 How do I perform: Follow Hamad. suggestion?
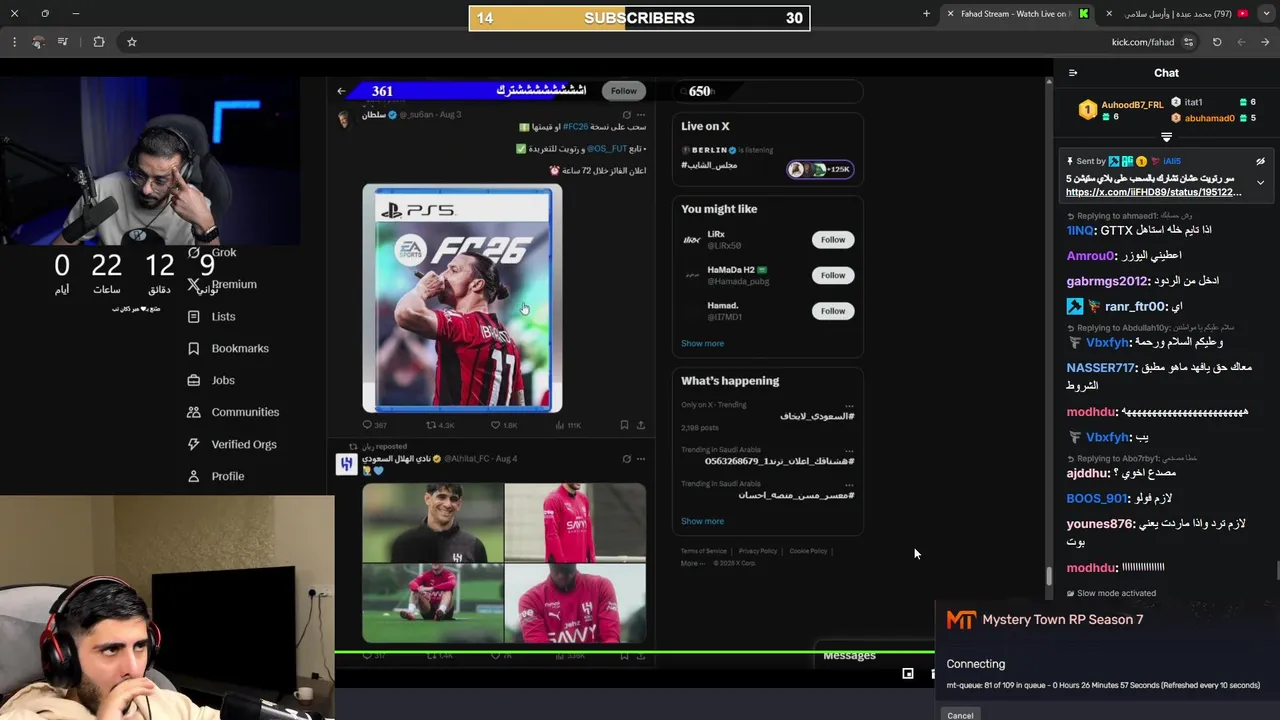click(833, 311)
